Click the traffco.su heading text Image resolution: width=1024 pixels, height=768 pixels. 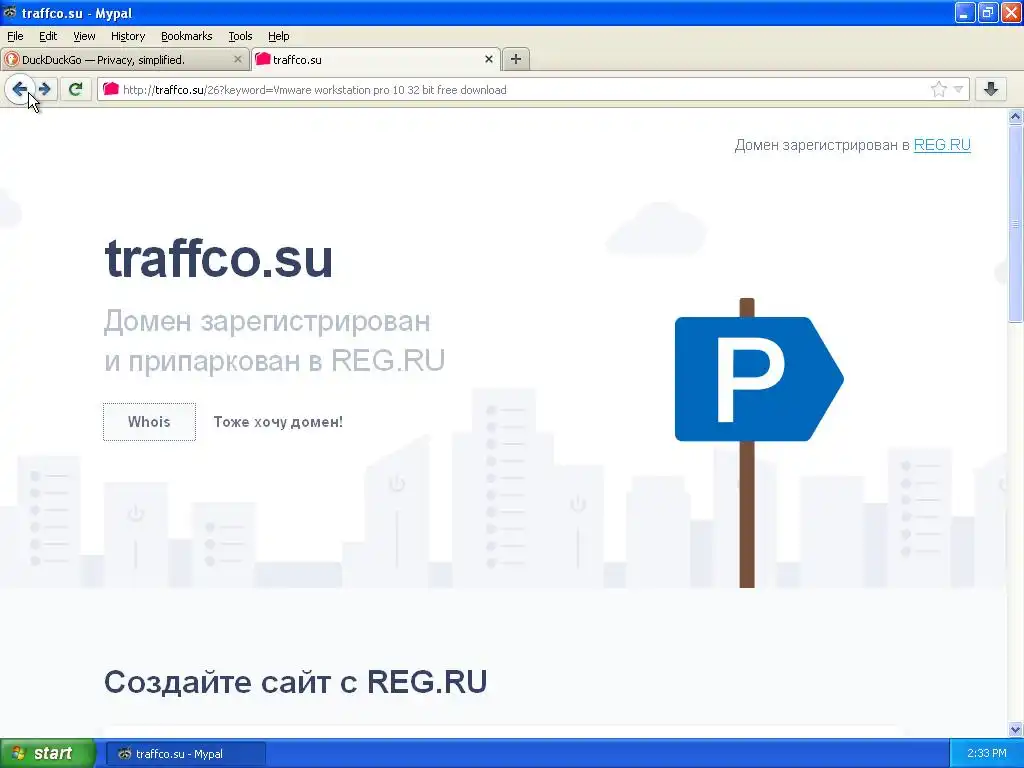219,259
